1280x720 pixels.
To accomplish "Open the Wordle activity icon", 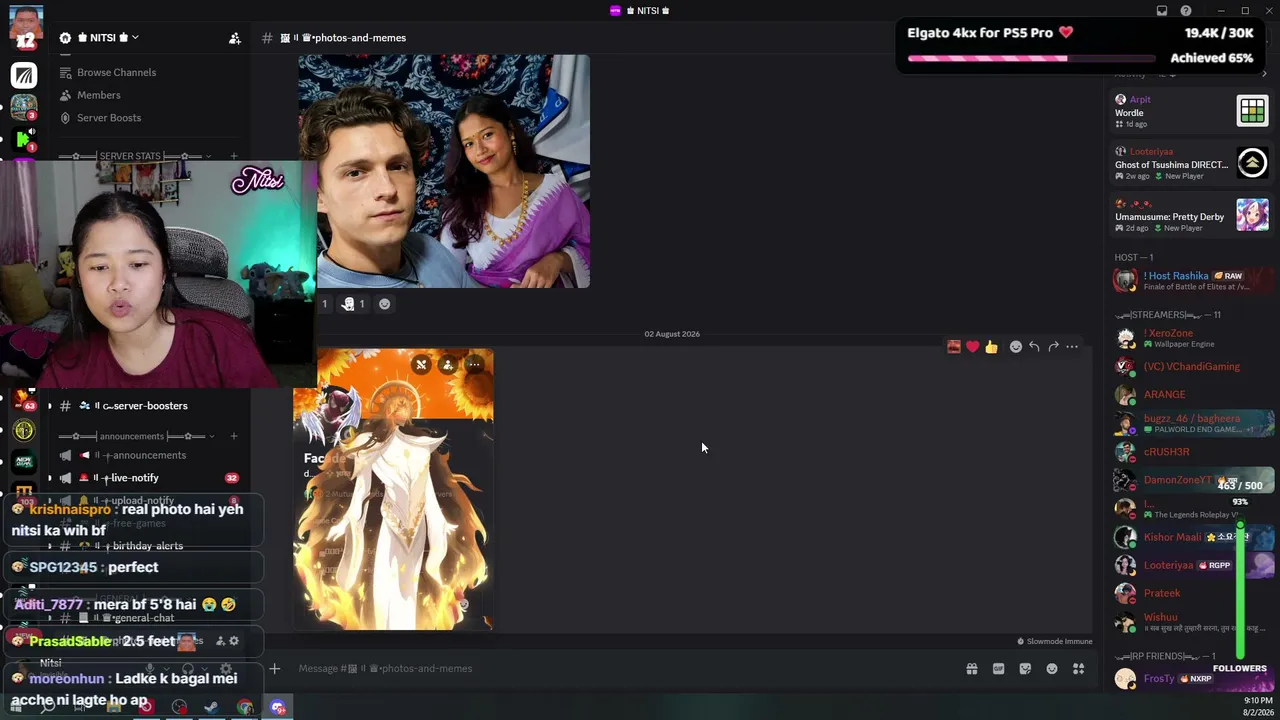I will pyautogui.click(x=1252, y=111).
